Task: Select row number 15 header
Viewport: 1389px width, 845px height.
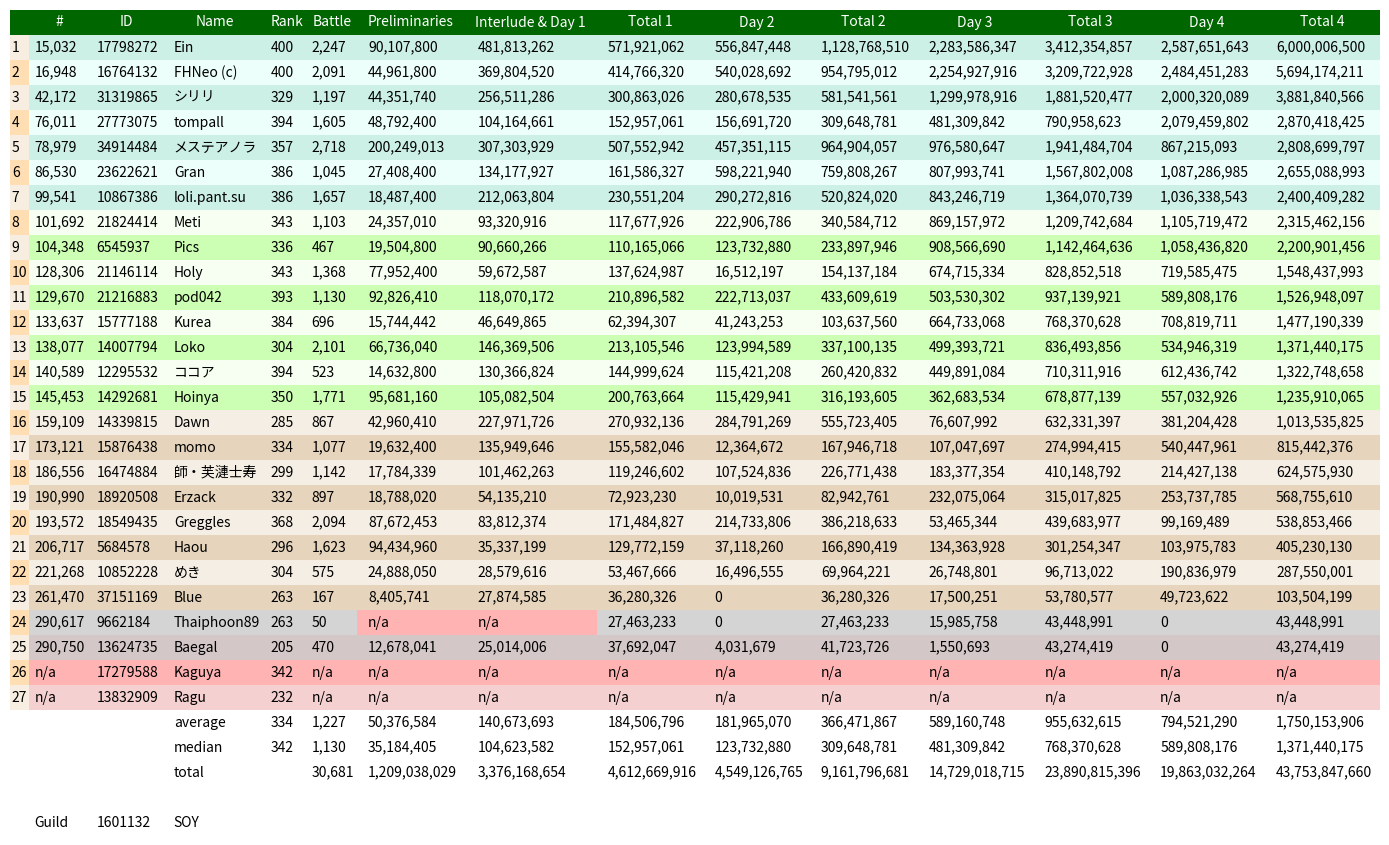Action: click(x=19, y=397)
